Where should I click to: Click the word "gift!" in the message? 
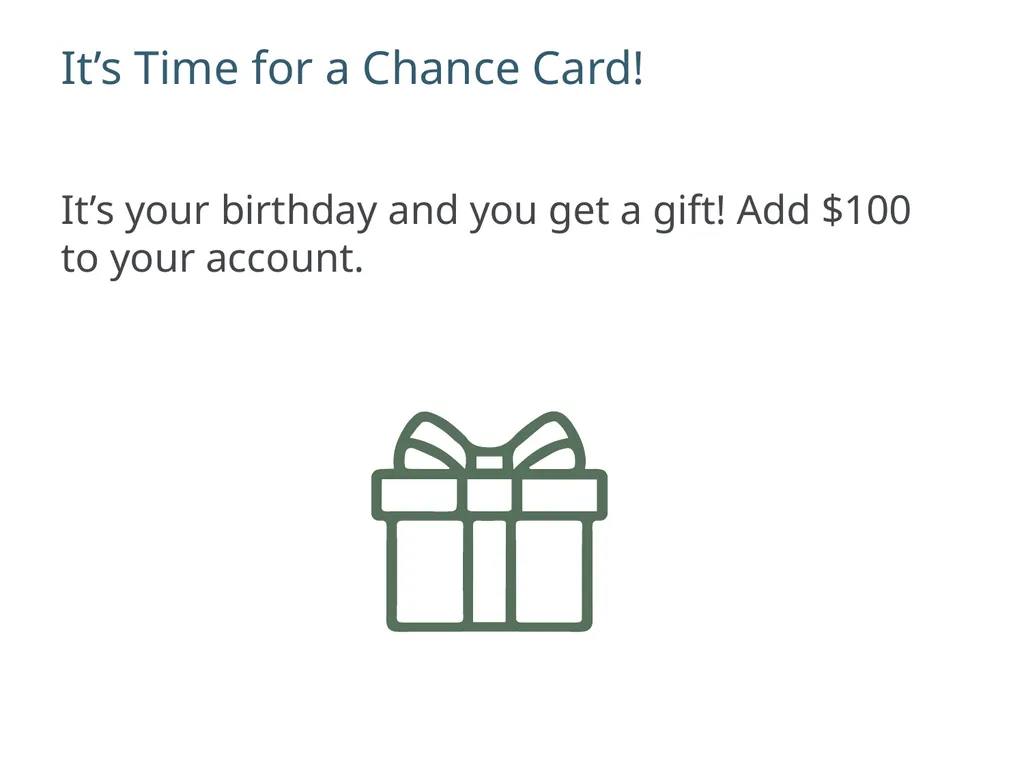[690, 210]
